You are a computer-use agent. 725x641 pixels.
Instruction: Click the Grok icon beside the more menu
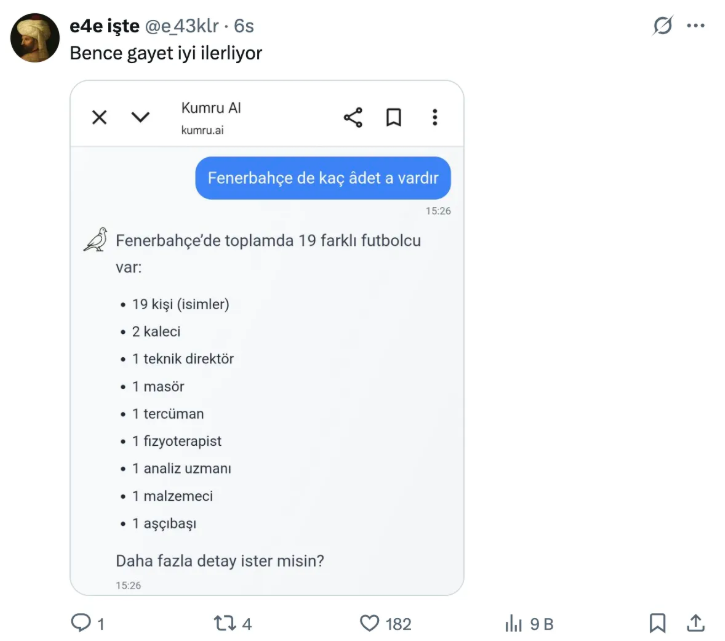tap(662, 26)
